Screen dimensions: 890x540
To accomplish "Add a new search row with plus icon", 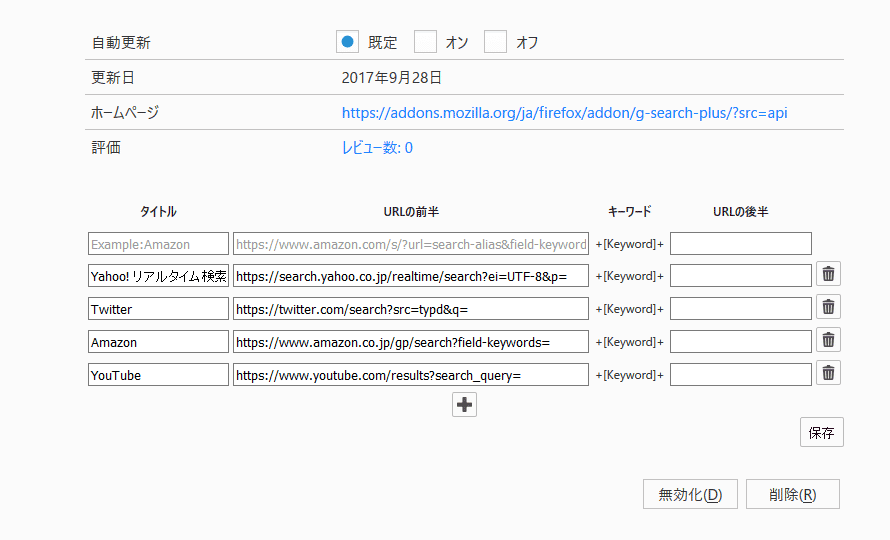I will click(x=464, y=405).
